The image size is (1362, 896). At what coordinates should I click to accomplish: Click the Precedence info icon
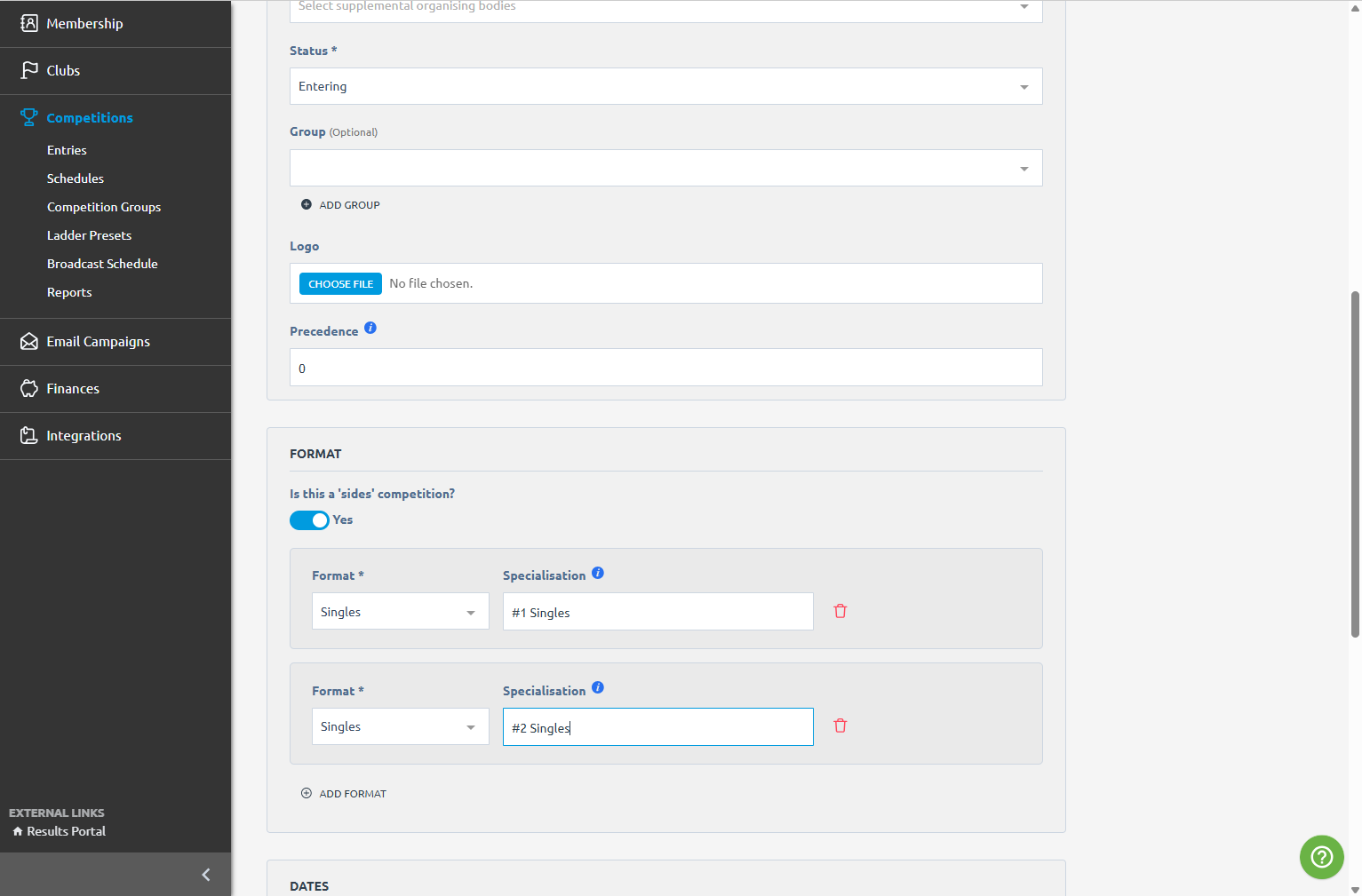click(x=370, y=328)
